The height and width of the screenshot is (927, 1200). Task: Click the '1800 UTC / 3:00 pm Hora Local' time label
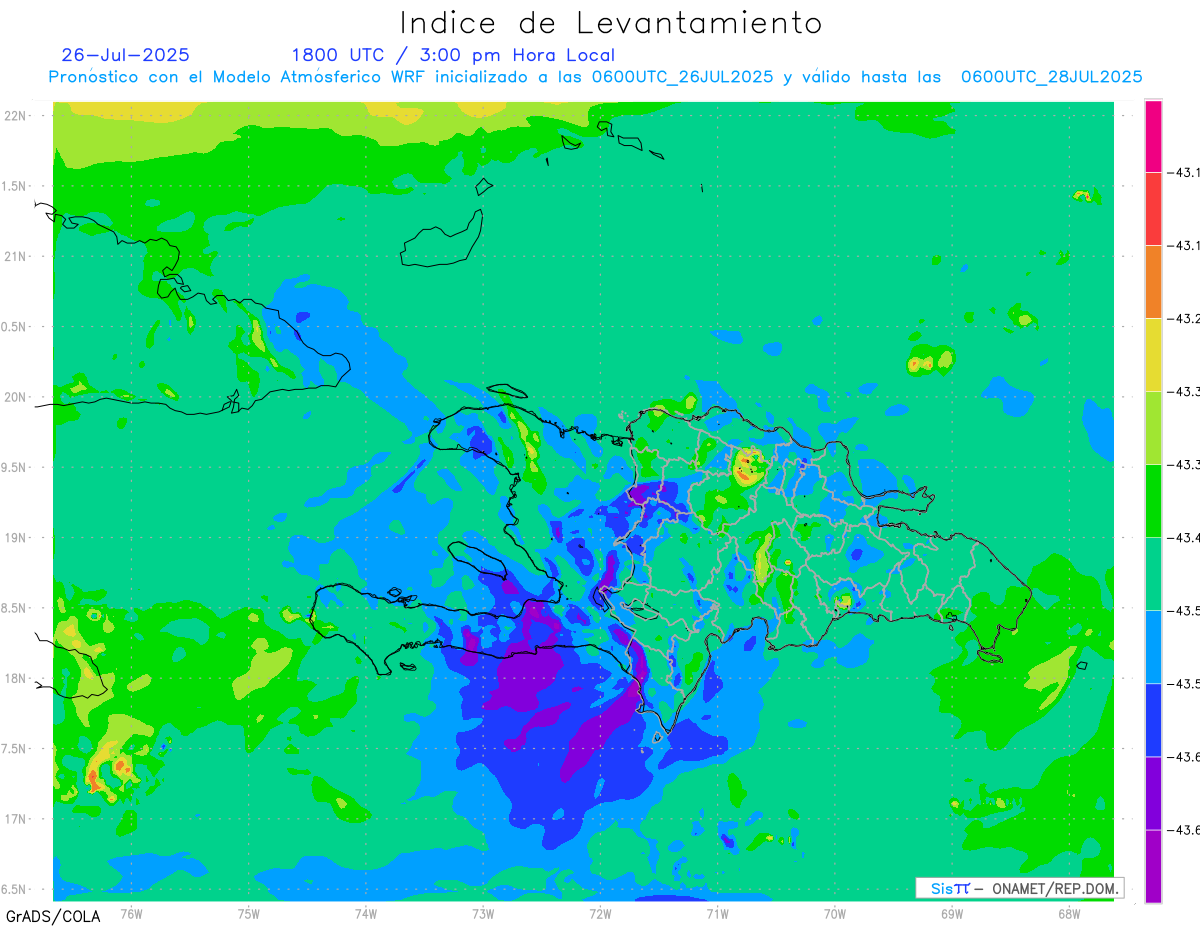[x=453, y=56]
